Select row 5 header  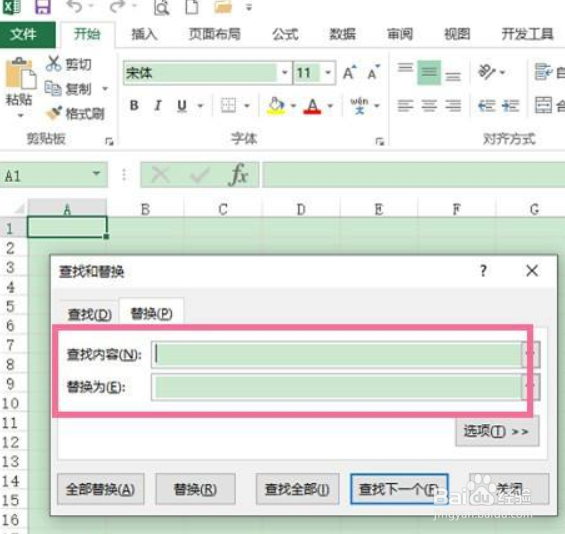pyautogui.click(x=10, y=306)
